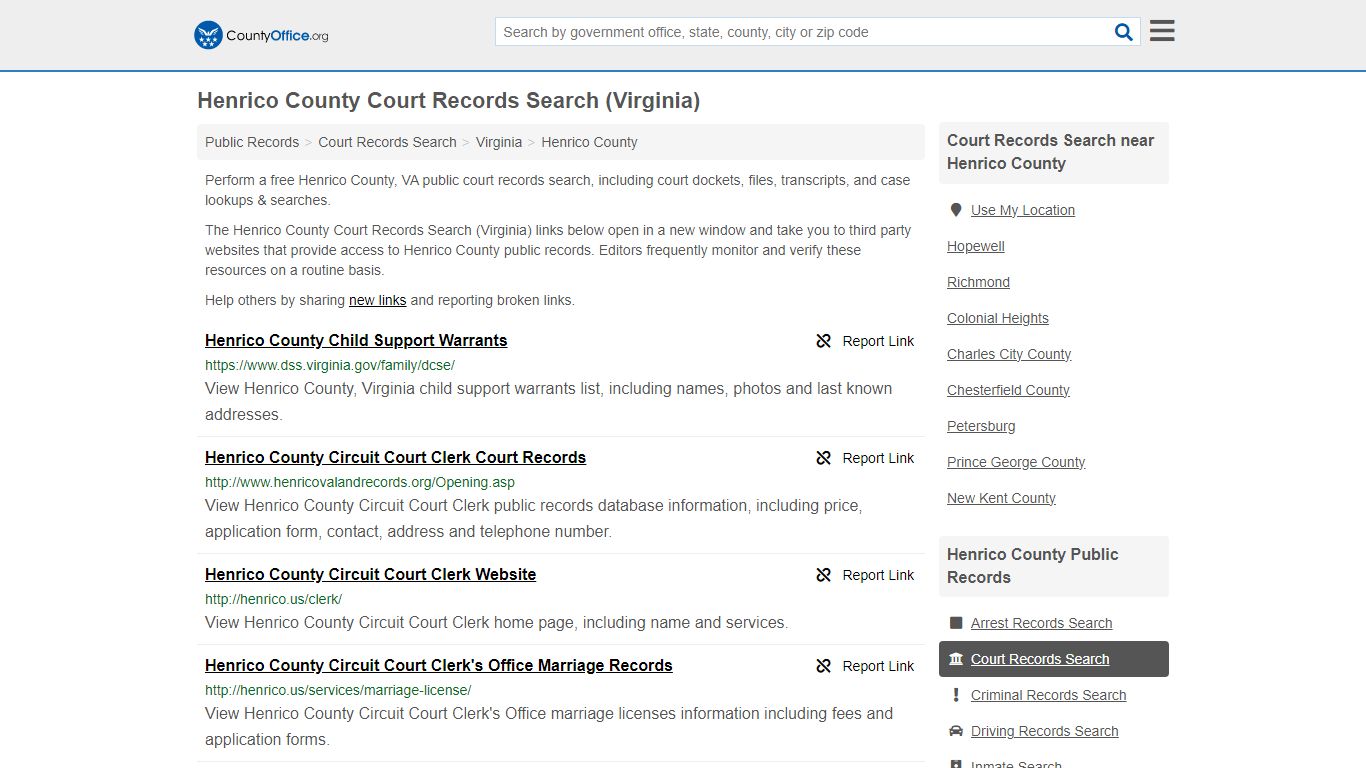Viewport: 1366px width, 768px height.
Task: Open Henrico County Circuit Court Clerk Website
Action: (x=370, y=574)
